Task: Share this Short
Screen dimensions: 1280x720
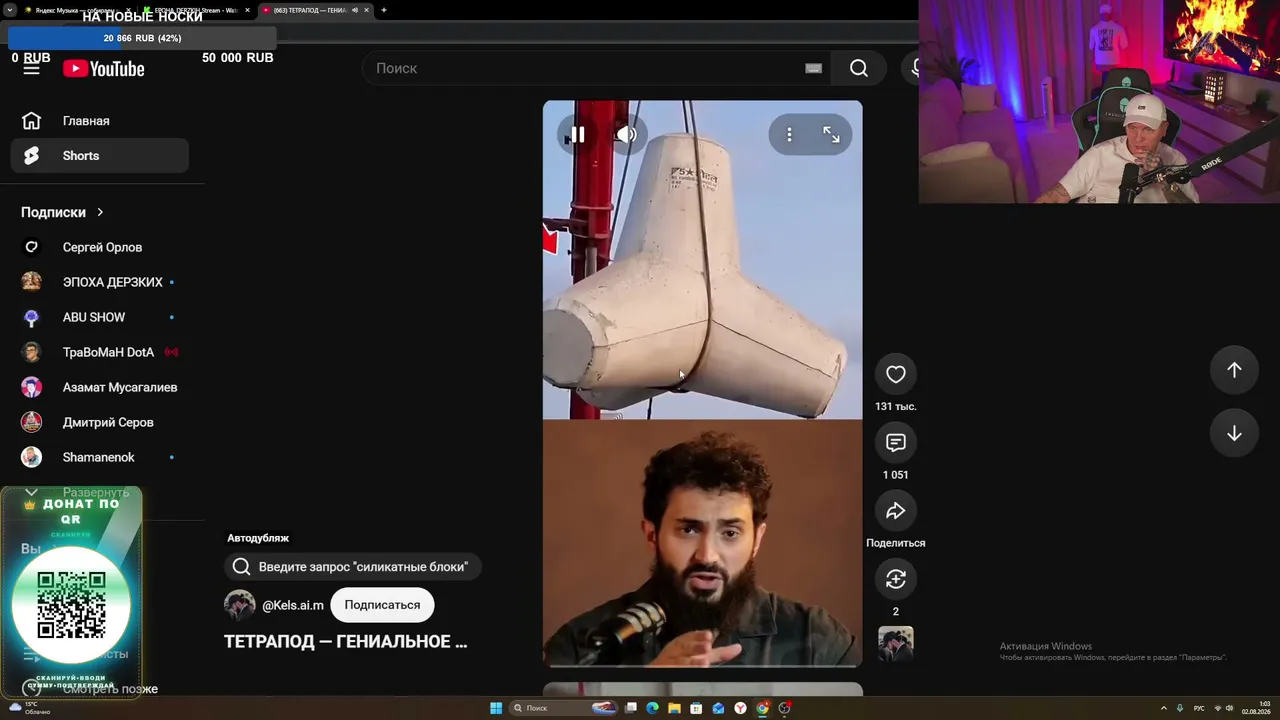Action: pos(896,510)
